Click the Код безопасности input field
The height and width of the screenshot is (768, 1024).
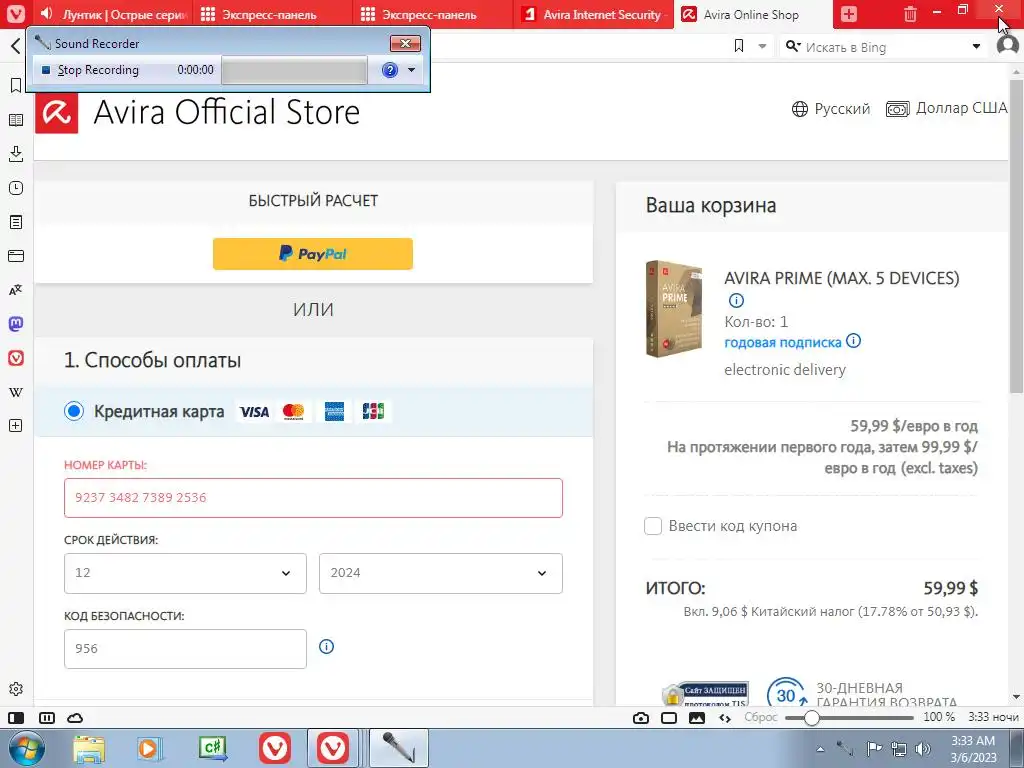coord(185,648)
